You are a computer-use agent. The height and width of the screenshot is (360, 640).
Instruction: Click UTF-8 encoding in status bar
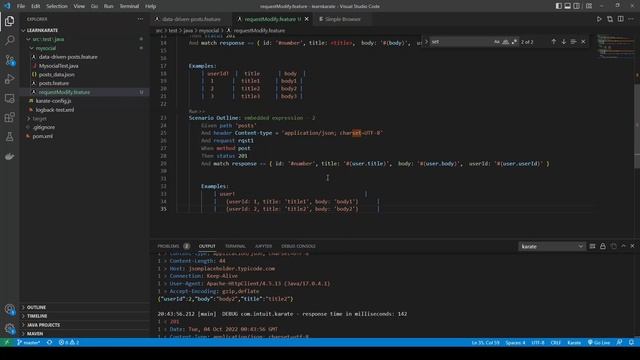538,342
